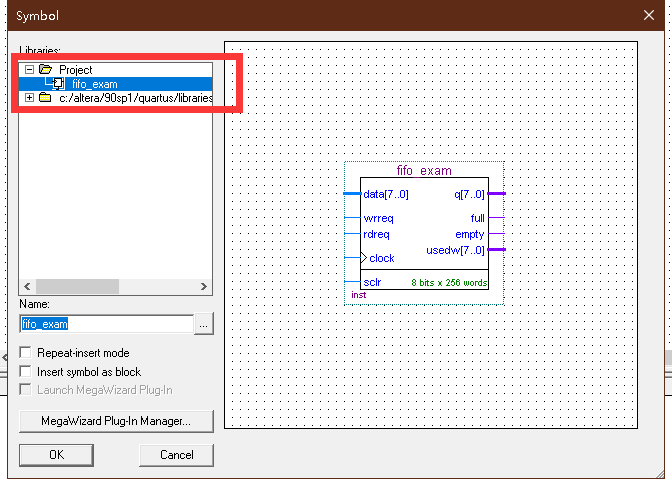Click the data[7..0] port in preview
Viewport: 672px width, 486px height.
(386, 194)
